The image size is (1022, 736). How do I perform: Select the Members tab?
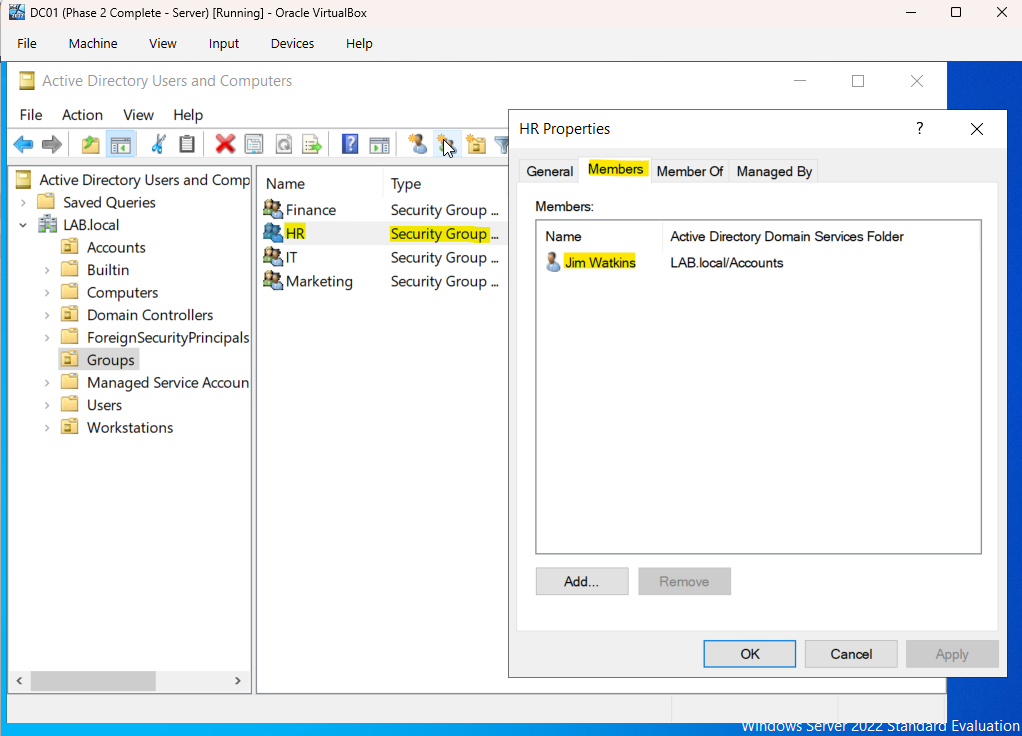(x=615, y=169)
